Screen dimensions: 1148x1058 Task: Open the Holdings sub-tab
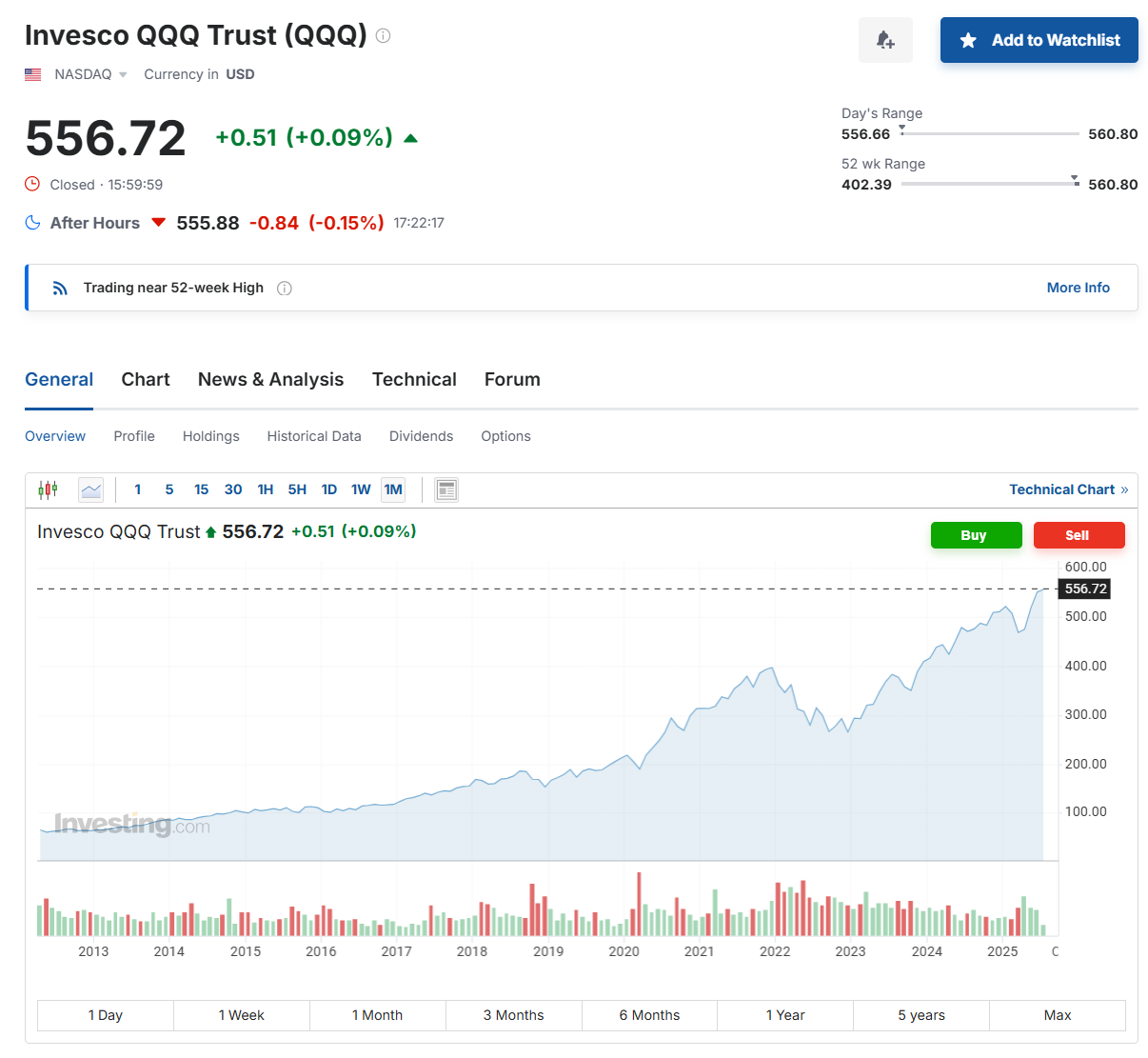211,436
